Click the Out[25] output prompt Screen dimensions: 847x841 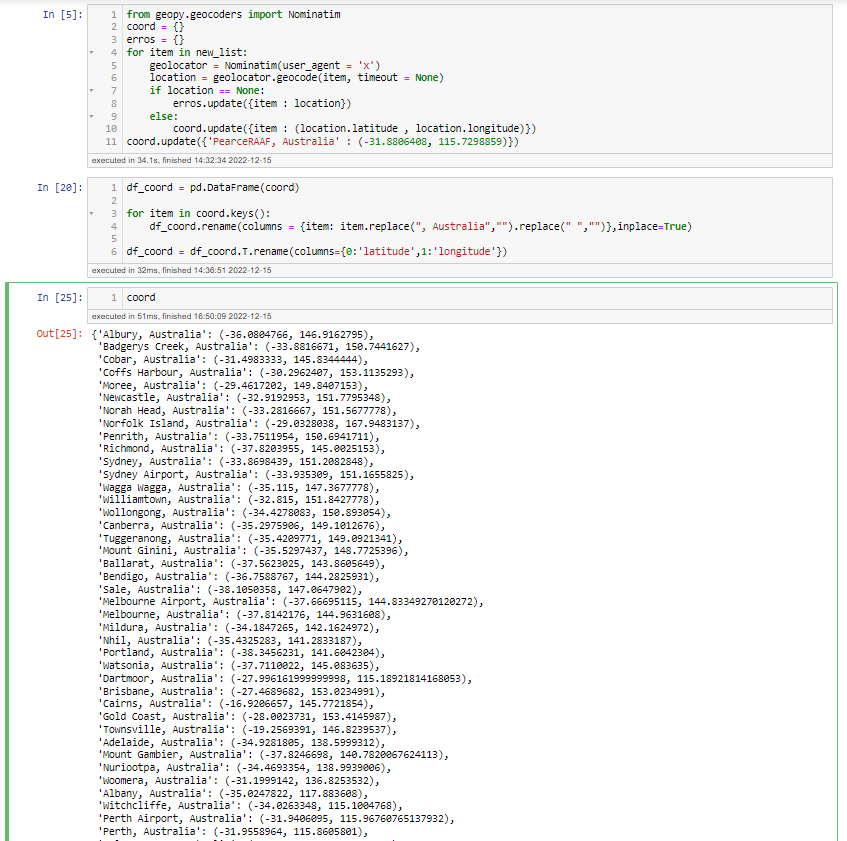coord(60,334)
